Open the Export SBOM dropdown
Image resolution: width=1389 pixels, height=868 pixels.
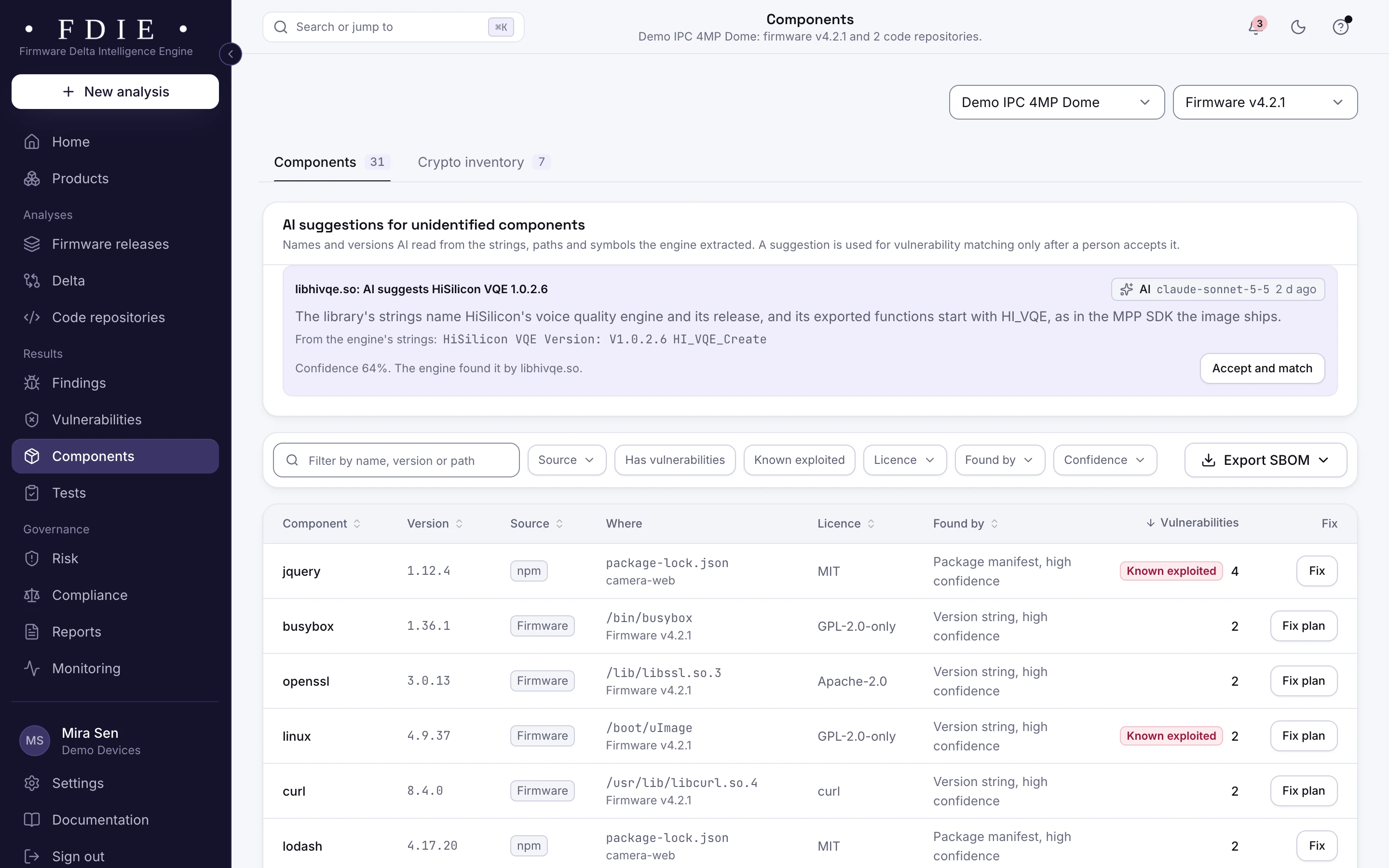pos(1266,460)
